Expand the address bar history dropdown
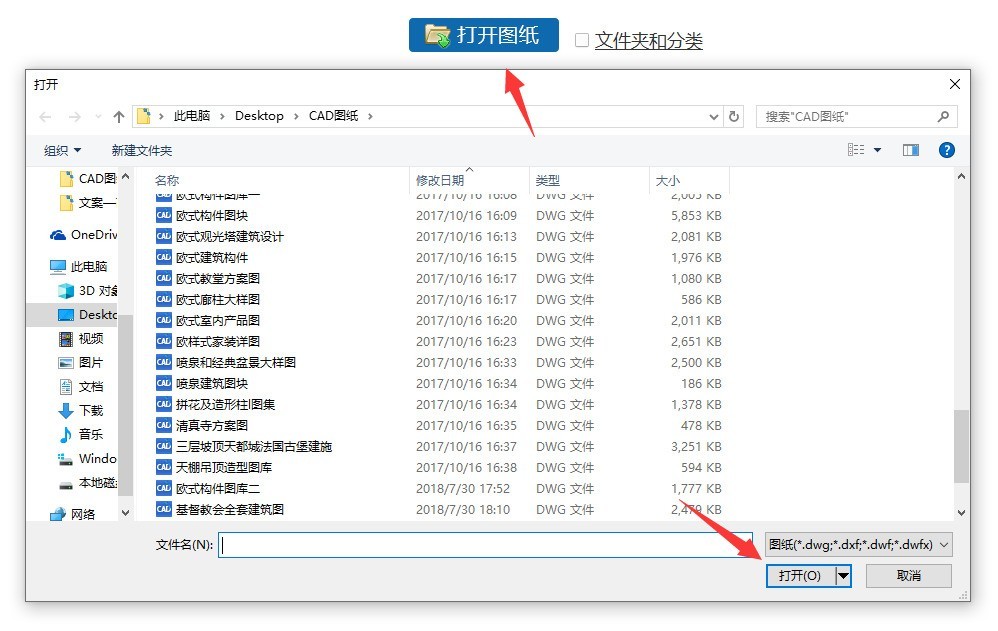Image resolution: width=998 pixels, height=631 pixels. coord(713,117)
